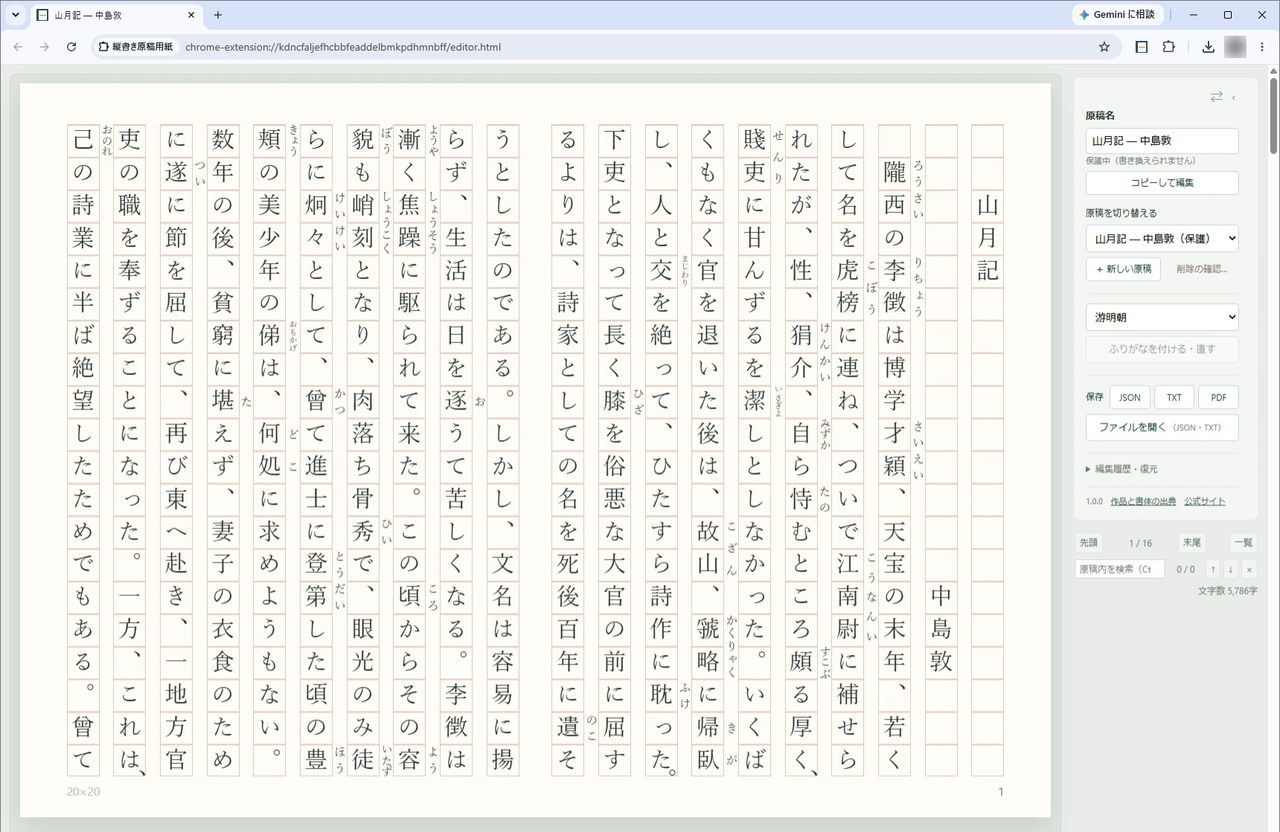Click the 縦書き原稿用紙 site info chip
Viewport: 1280px width, 832px height.
pyautogui.click(x=136, y=47)
